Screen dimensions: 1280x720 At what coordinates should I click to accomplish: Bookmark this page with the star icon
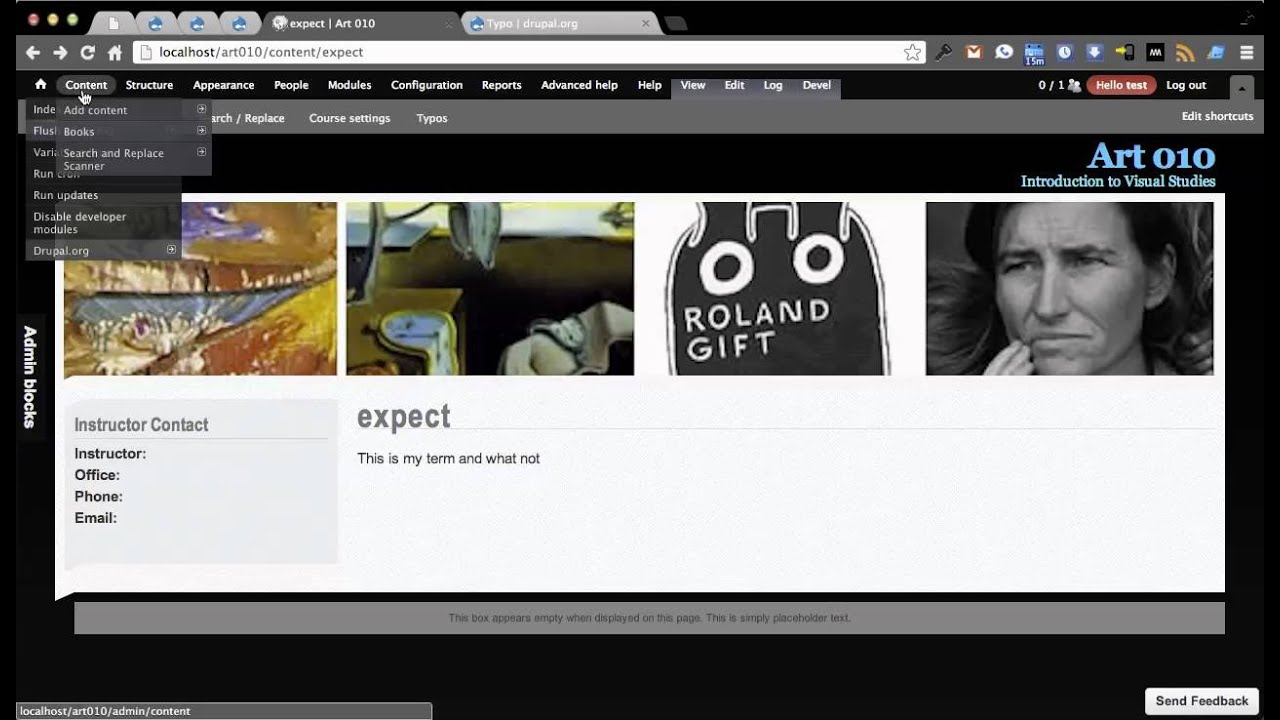point(912,53)
